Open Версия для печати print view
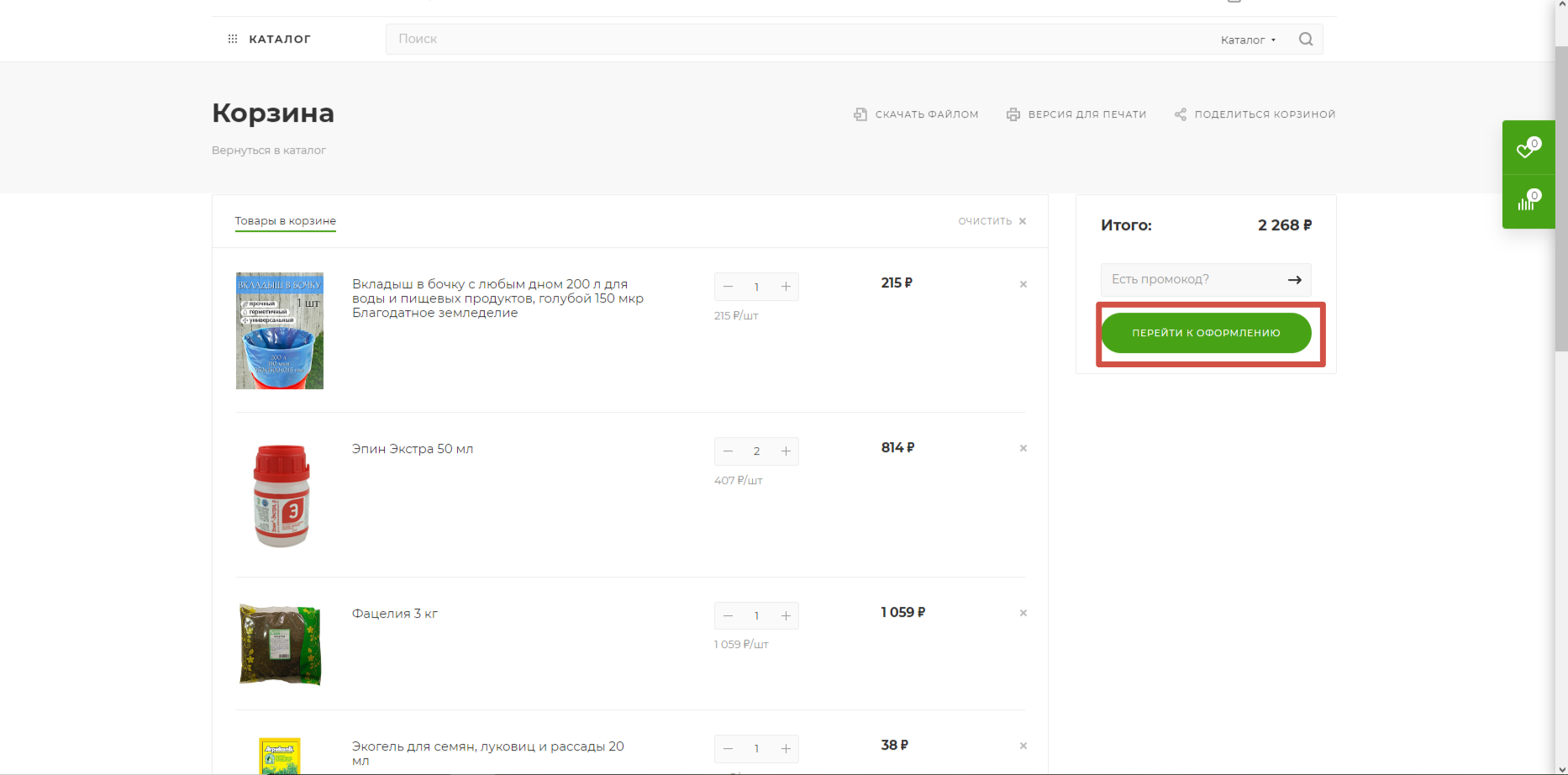Viewport: 1568px width, 775px height. point(1076,114)
